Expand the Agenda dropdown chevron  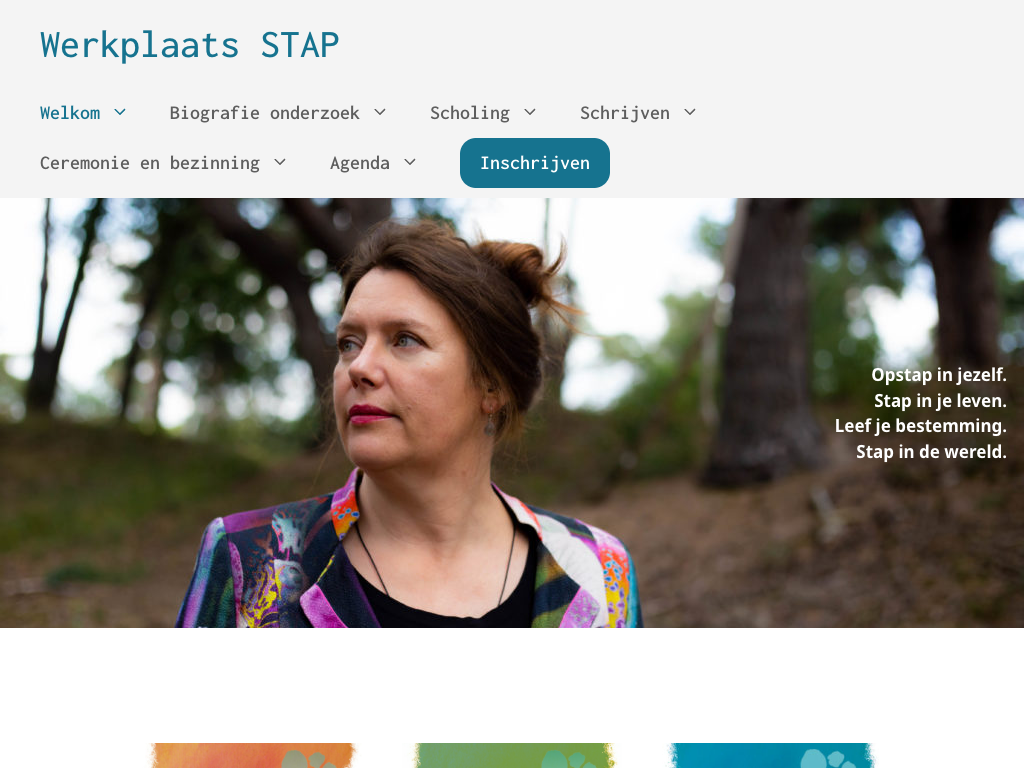[x=410, y=162]
